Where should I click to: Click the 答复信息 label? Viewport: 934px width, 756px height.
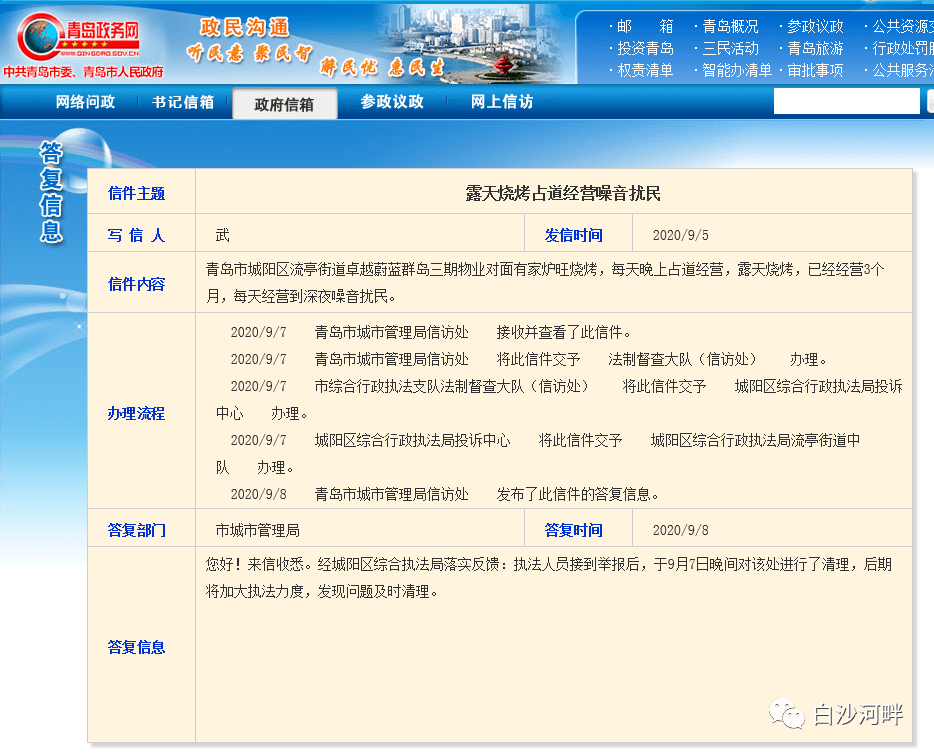tap(136, 647)
